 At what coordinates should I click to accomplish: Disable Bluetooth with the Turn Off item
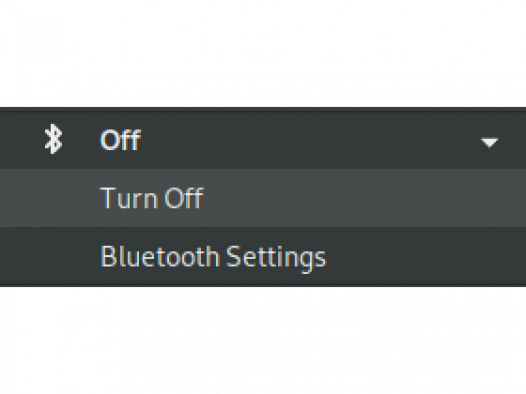(x=263, y=198)
